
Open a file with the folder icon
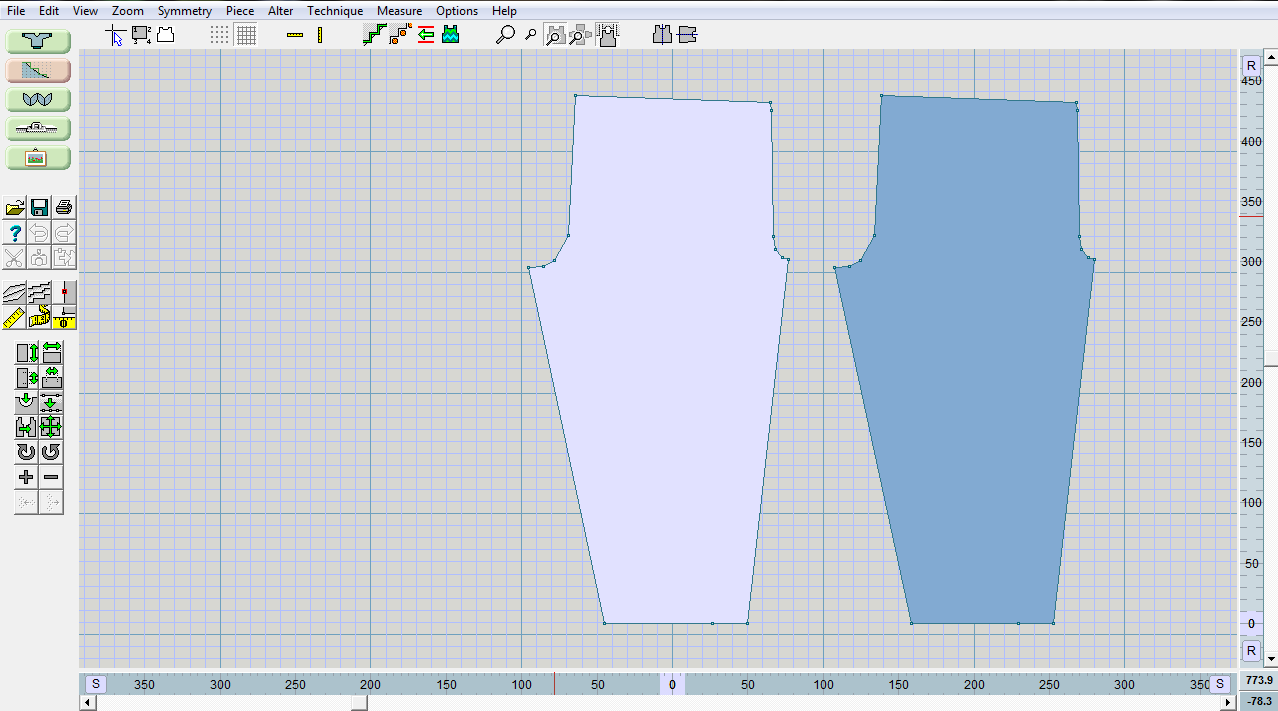click(x=15, y=207)
